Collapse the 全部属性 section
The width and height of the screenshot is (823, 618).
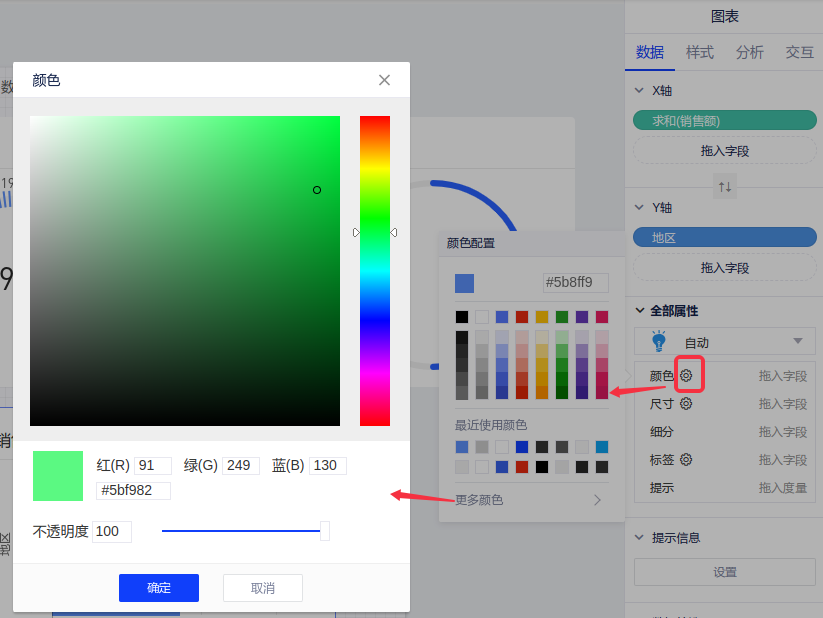(640, 311)
